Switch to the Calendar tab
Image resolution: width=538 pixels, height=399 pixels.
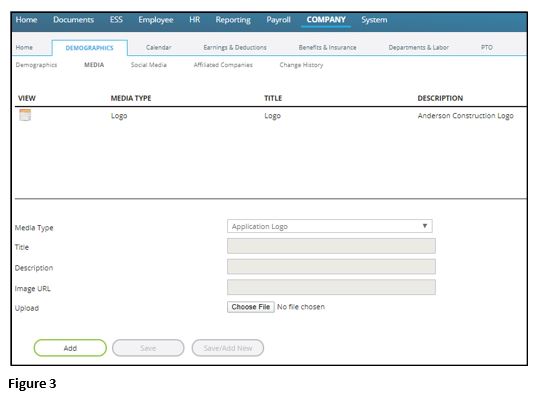click(159, 47)
